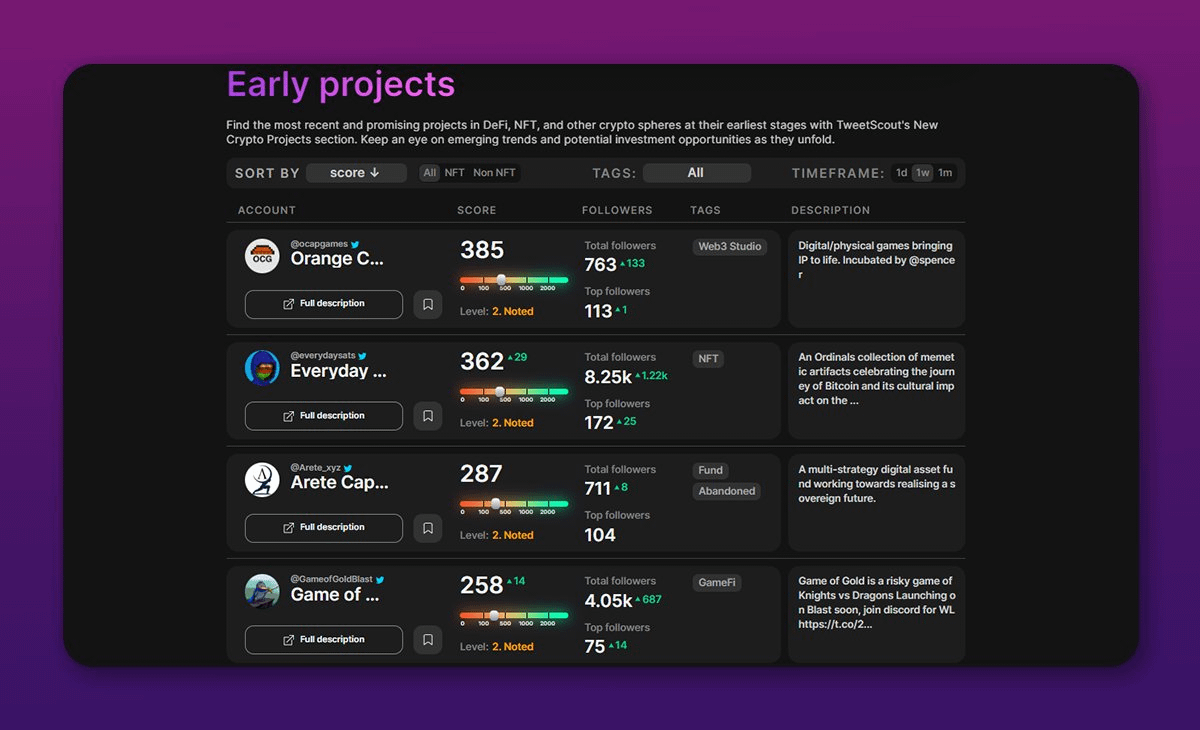1200x730 pixels.
Task: Click the Twitter icon beside @everydaysats
Action: (363, 354)
